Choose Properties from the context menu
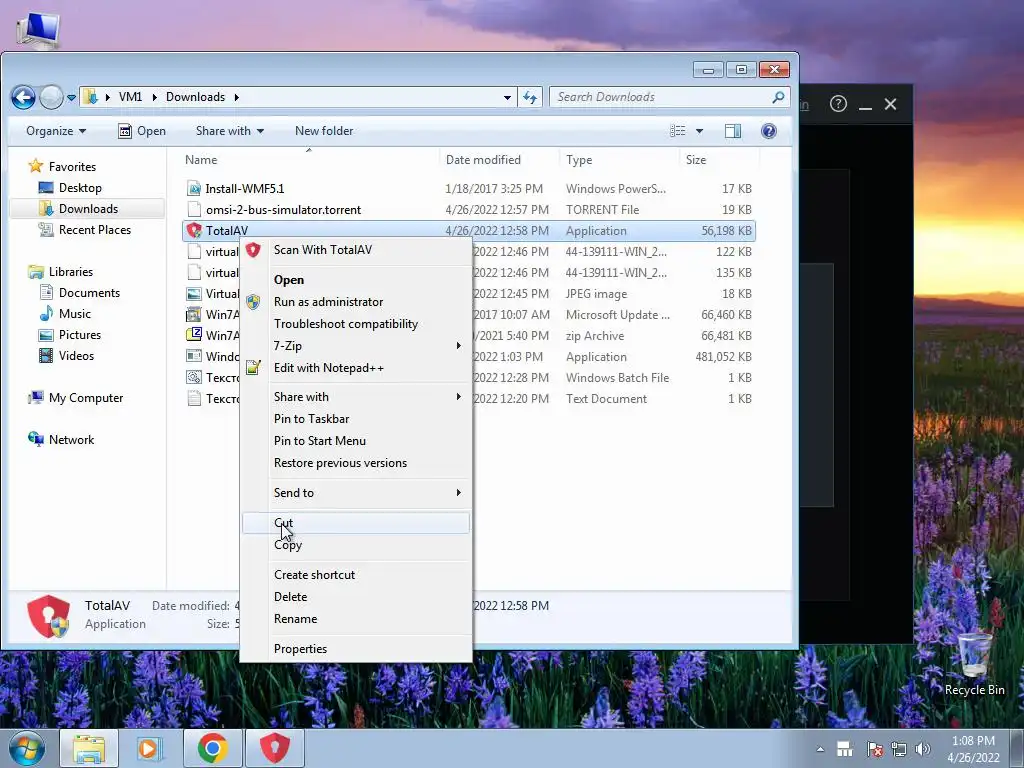This screenshot has width=1024, height=768. point(357,649)
